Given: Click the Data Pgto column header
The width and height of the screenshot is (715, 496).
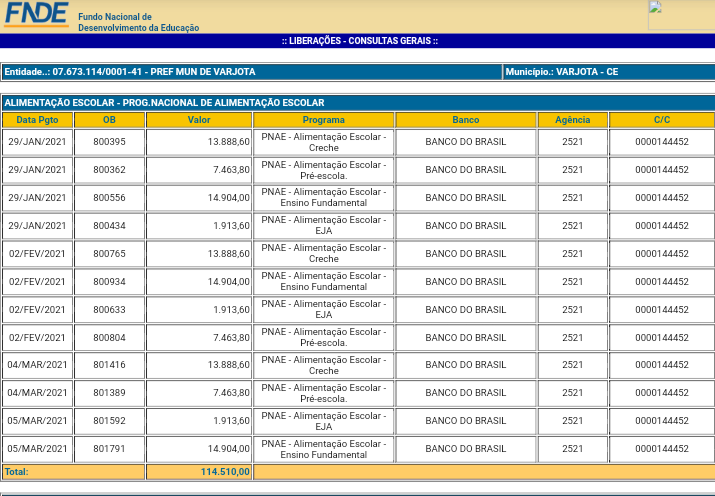Looking at the screenshot, I should [37, 120].
